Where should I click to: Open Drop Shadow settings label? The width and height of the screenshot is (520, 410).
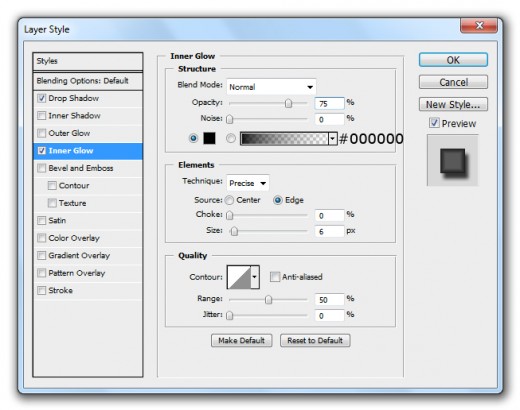pyautogui.click(x=74, y=98)
